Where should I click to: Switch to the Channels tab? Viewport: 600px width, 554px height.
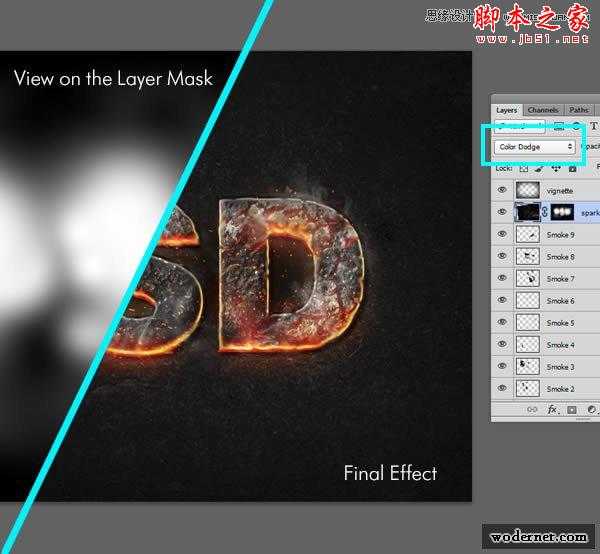pos(543,110)
